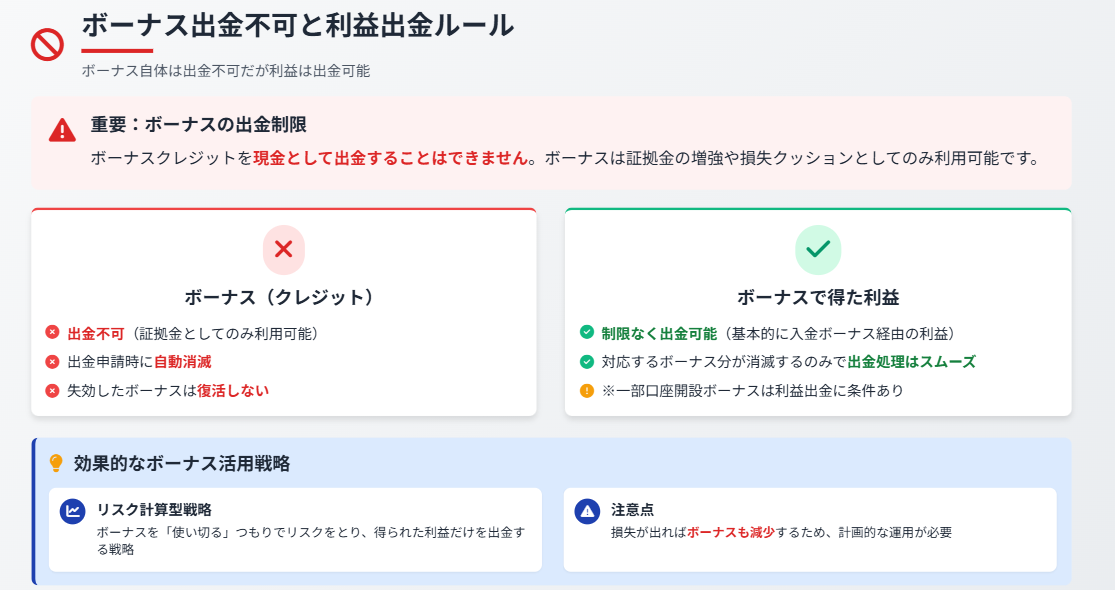Select the ボーナスで得た利益 card title
Viewport: 1115px width, 590px height.
818,297
